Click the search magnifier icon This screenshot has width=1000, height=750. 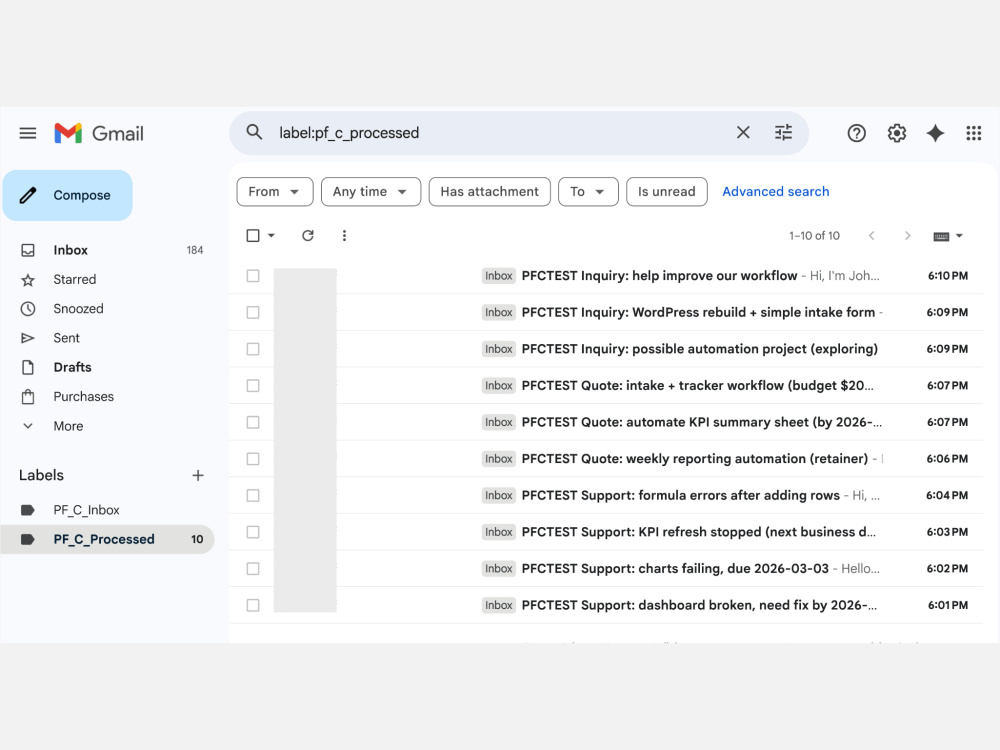point(254,133)
